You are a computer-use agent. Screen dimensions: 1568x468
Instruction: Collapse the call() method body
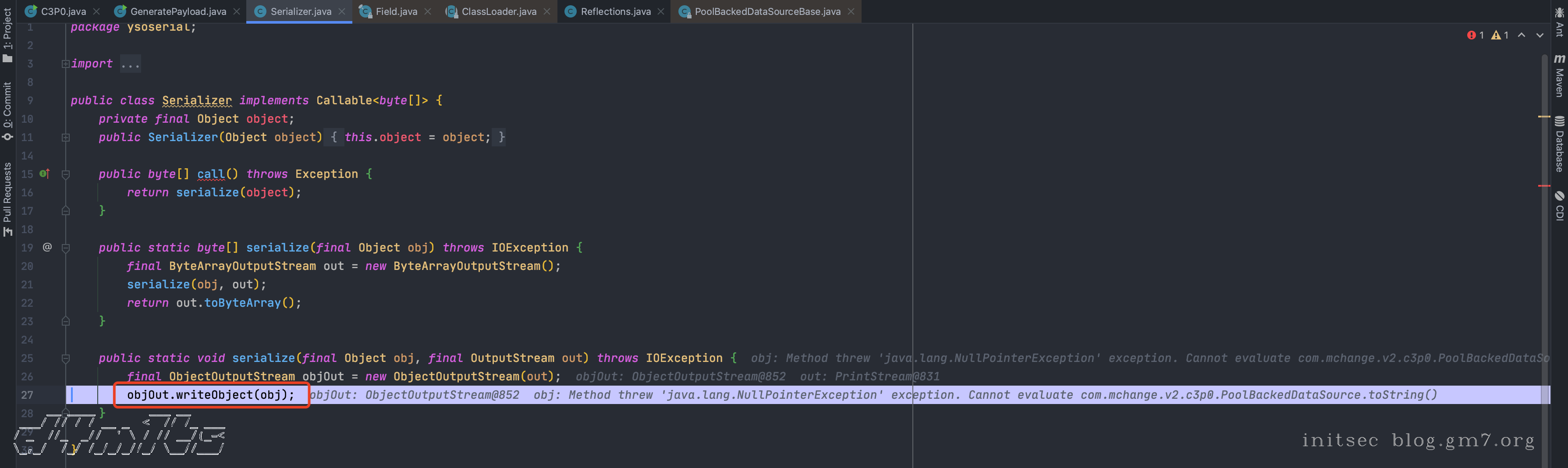click(66, 175)
